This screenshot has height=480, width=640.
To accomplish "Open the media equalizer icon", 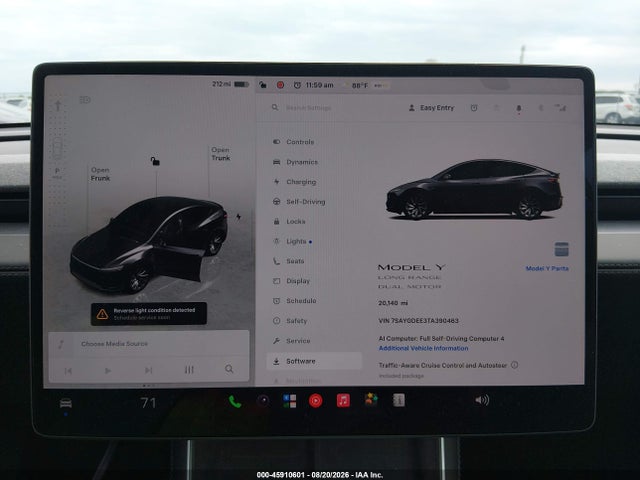I will coord(189,370).
